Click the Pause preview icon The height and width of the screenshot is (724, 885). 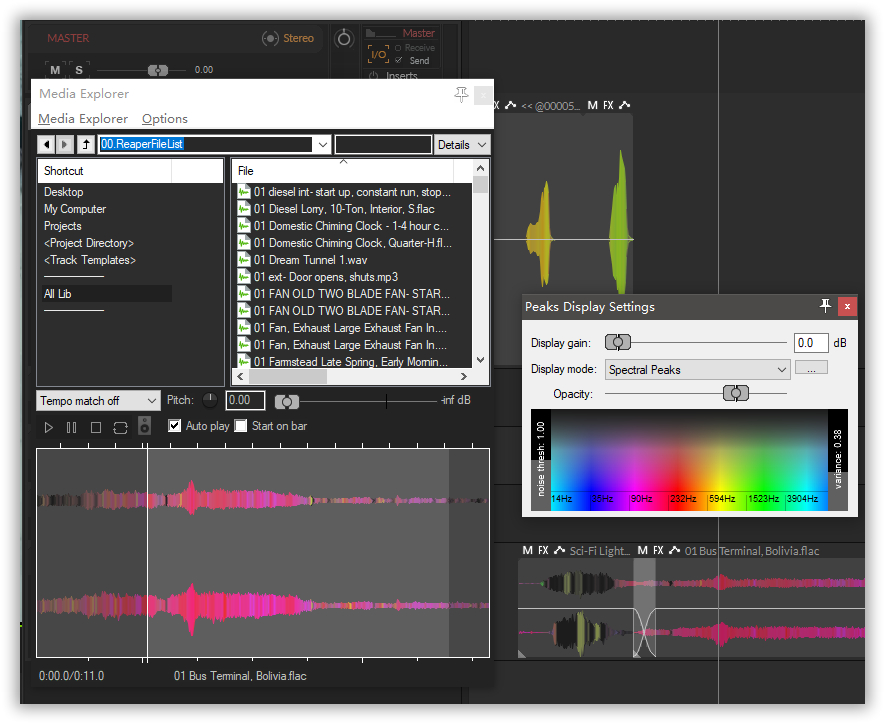pyautogui.click(x=71, y=428)
